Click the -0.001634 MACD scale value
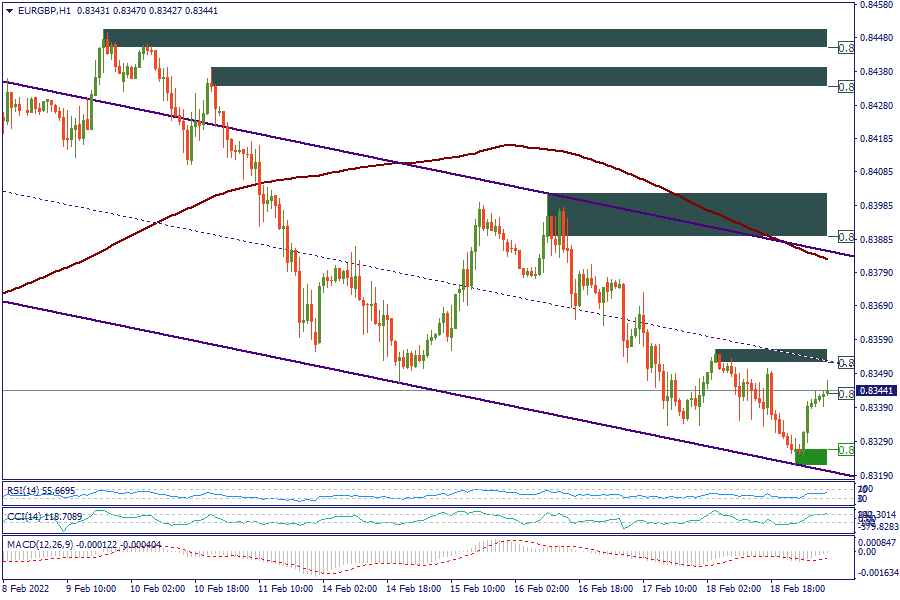The height and width of the screenshot is (600, 900). 878,574
